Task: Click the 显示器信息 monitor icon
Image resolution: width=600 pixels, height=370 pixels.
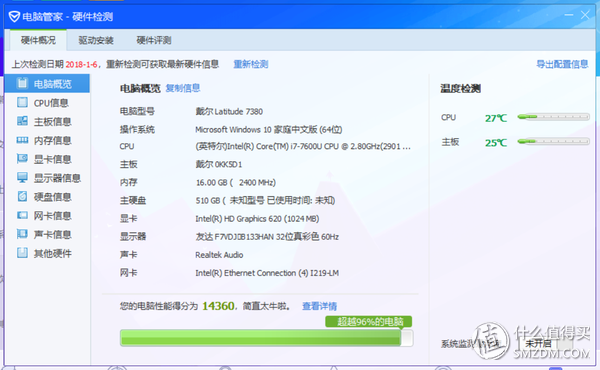Action: (x=22, y=178)
